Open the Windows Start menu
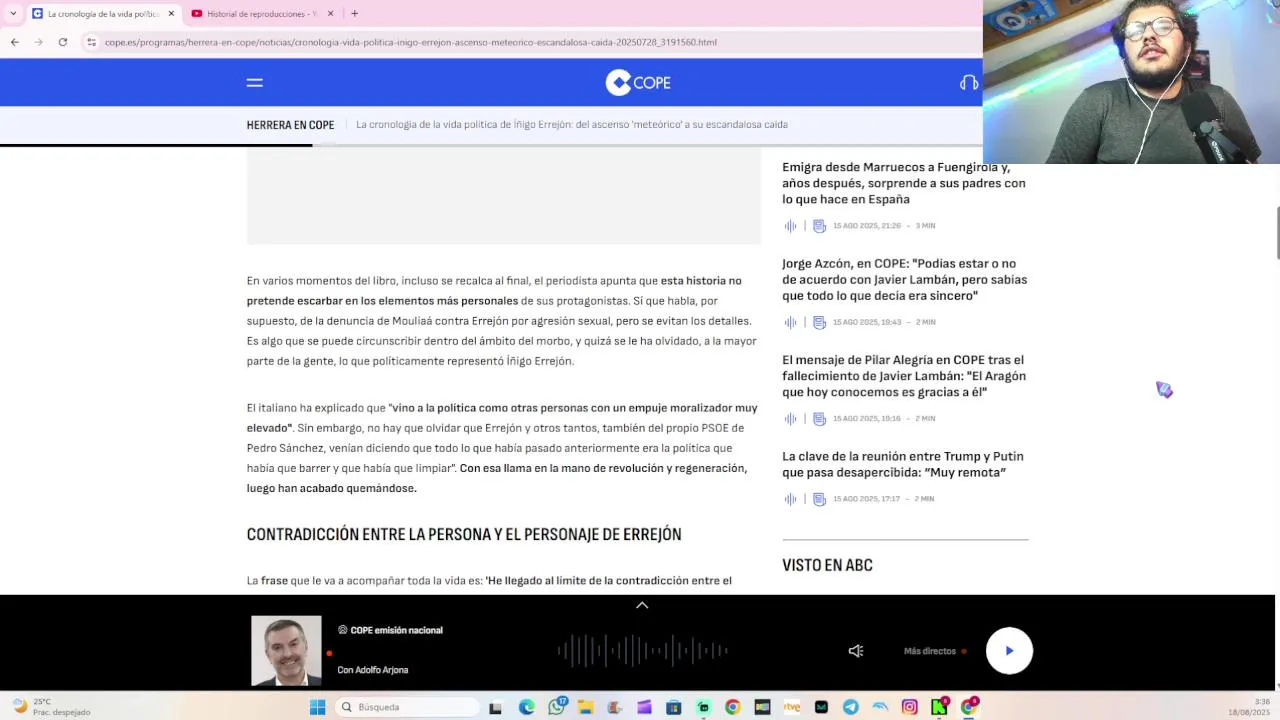The height and width of the screenshot is (720, 1280). tap(317, 707)
